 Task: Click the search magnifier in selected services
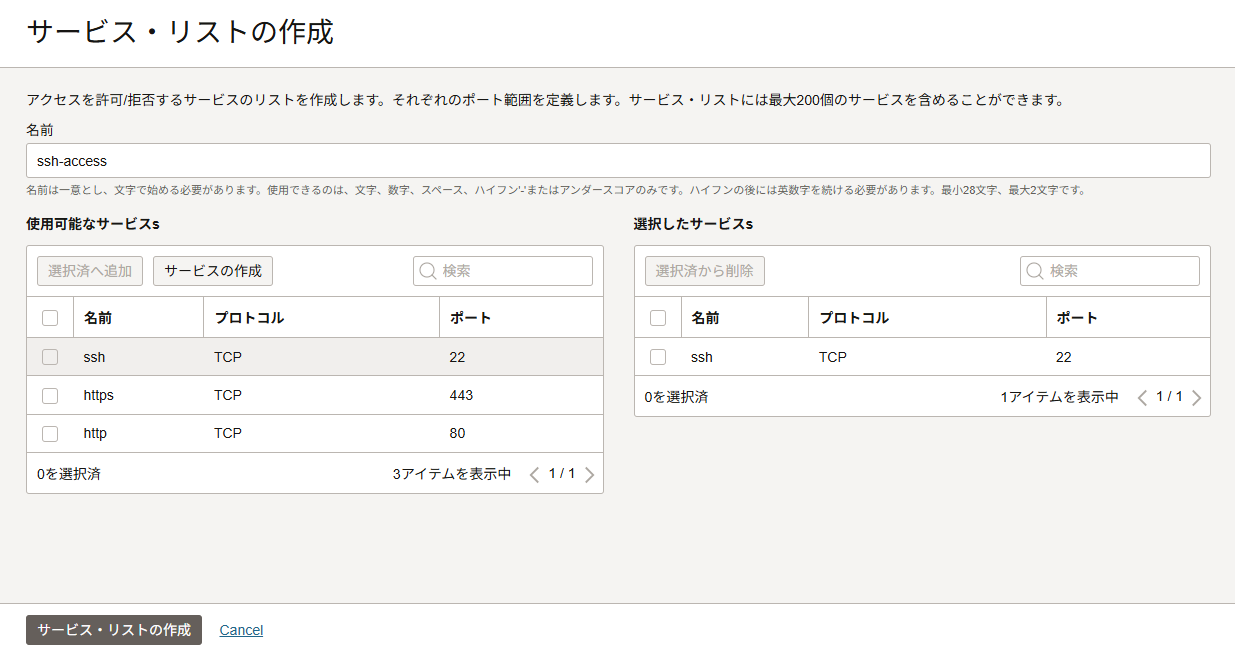[x=1035, y=271]
